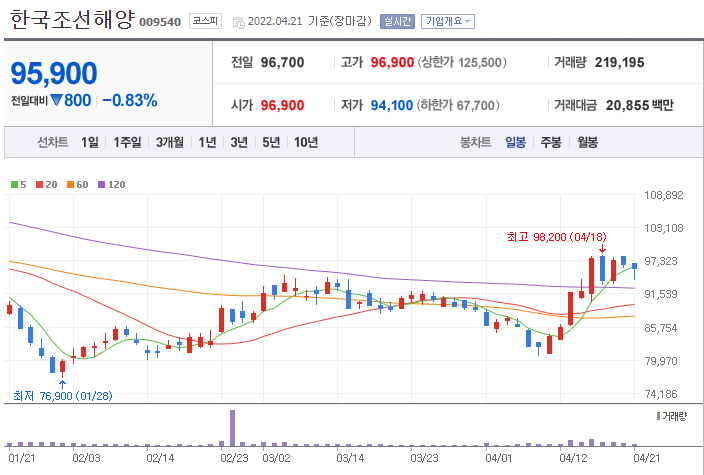This screenshot has height=475, width=704.
Task: Switch to the 일봉 daily candle chart
Action: [515, 142]
